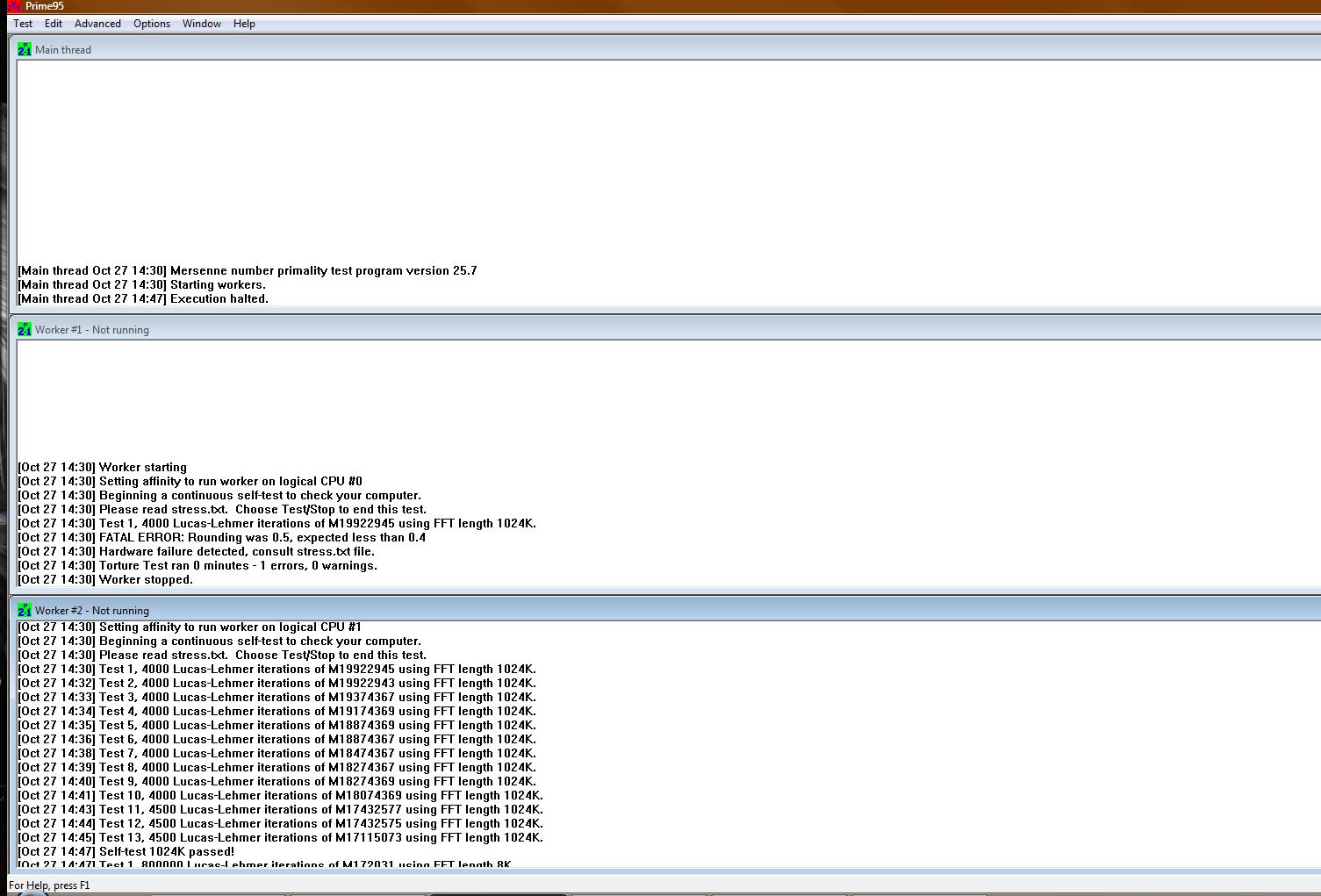Click the 'Hardware failure detected' log line
The image size is (1321, 896).
(197, 551)
